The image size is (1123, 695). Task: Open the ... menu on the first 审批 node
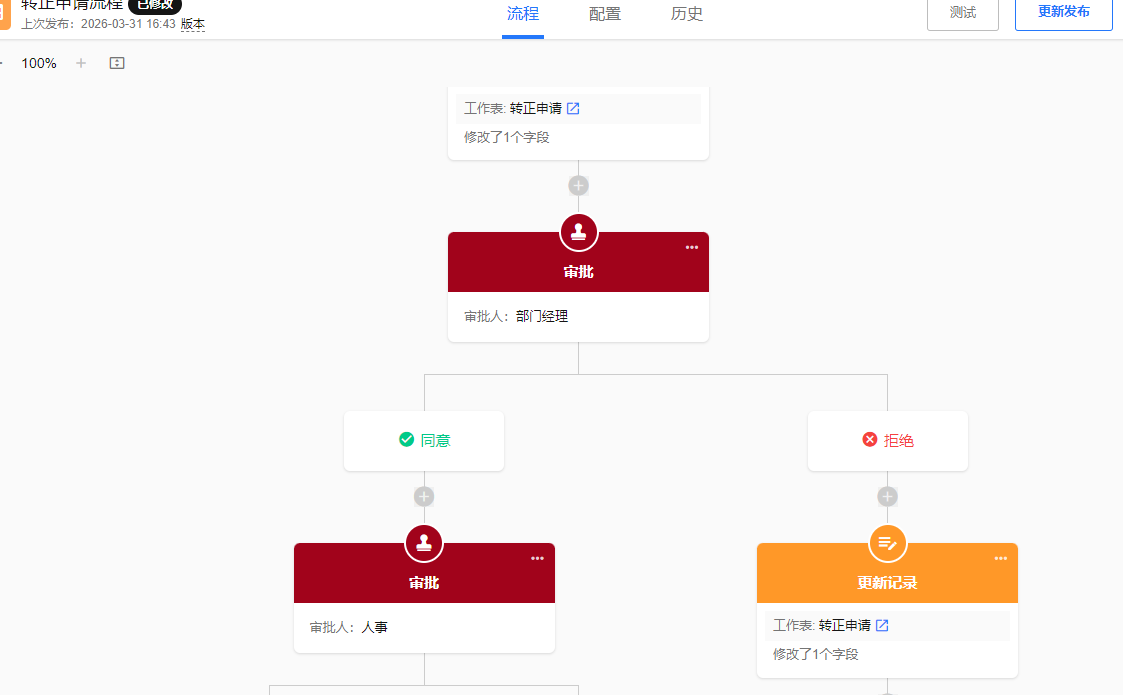691,247
